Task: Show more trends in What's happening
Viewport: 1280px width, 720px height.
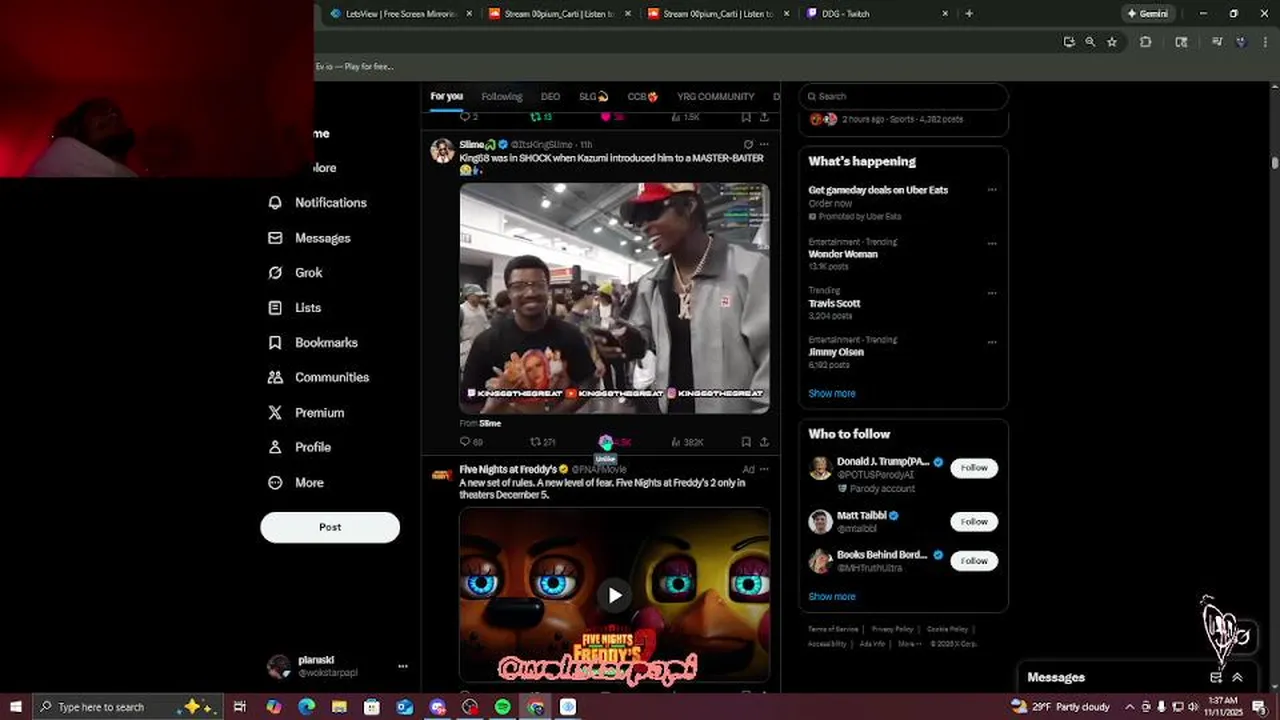Action: 832,394
